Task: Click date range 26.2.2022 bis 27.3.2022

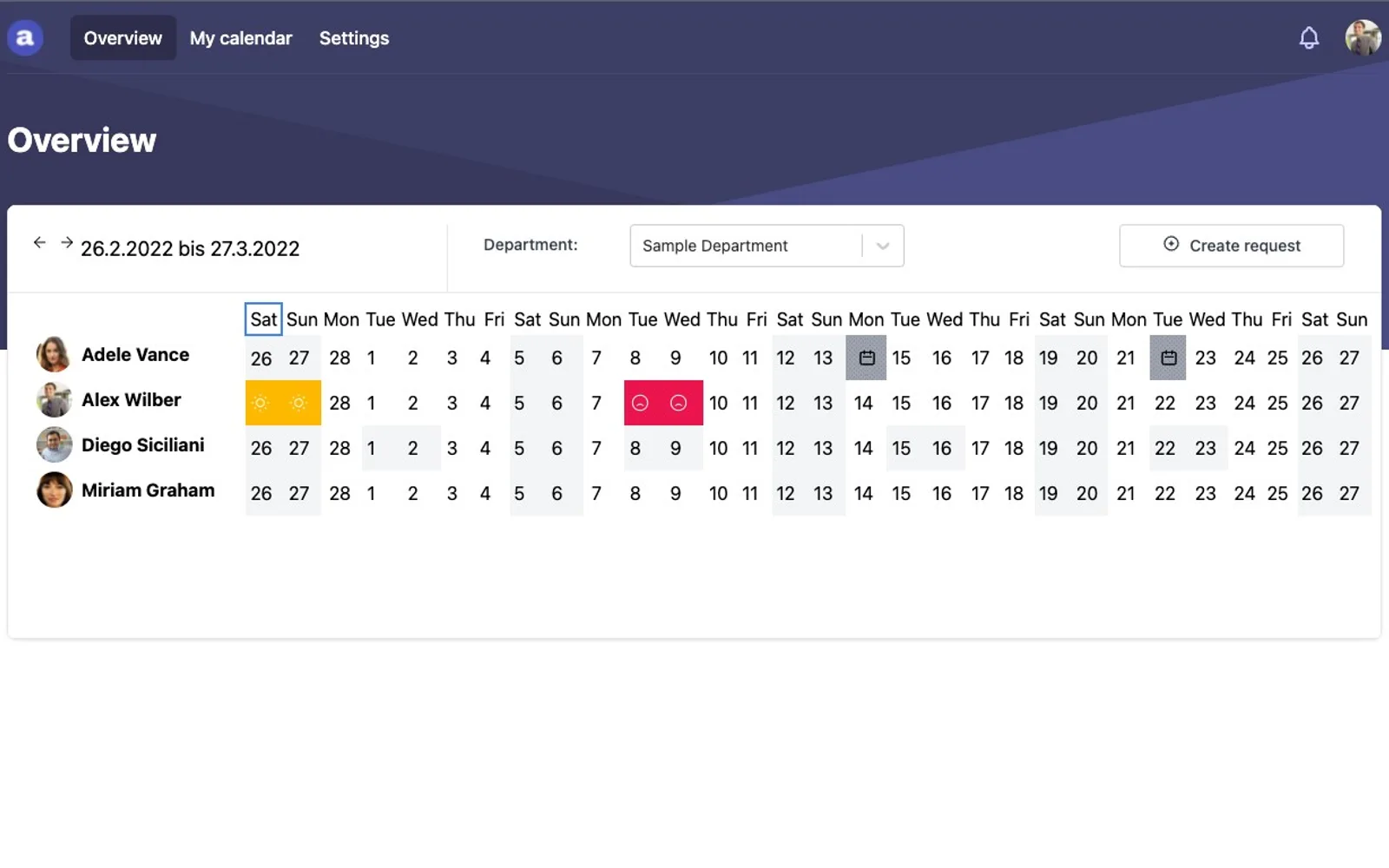Action: [190, 248]
